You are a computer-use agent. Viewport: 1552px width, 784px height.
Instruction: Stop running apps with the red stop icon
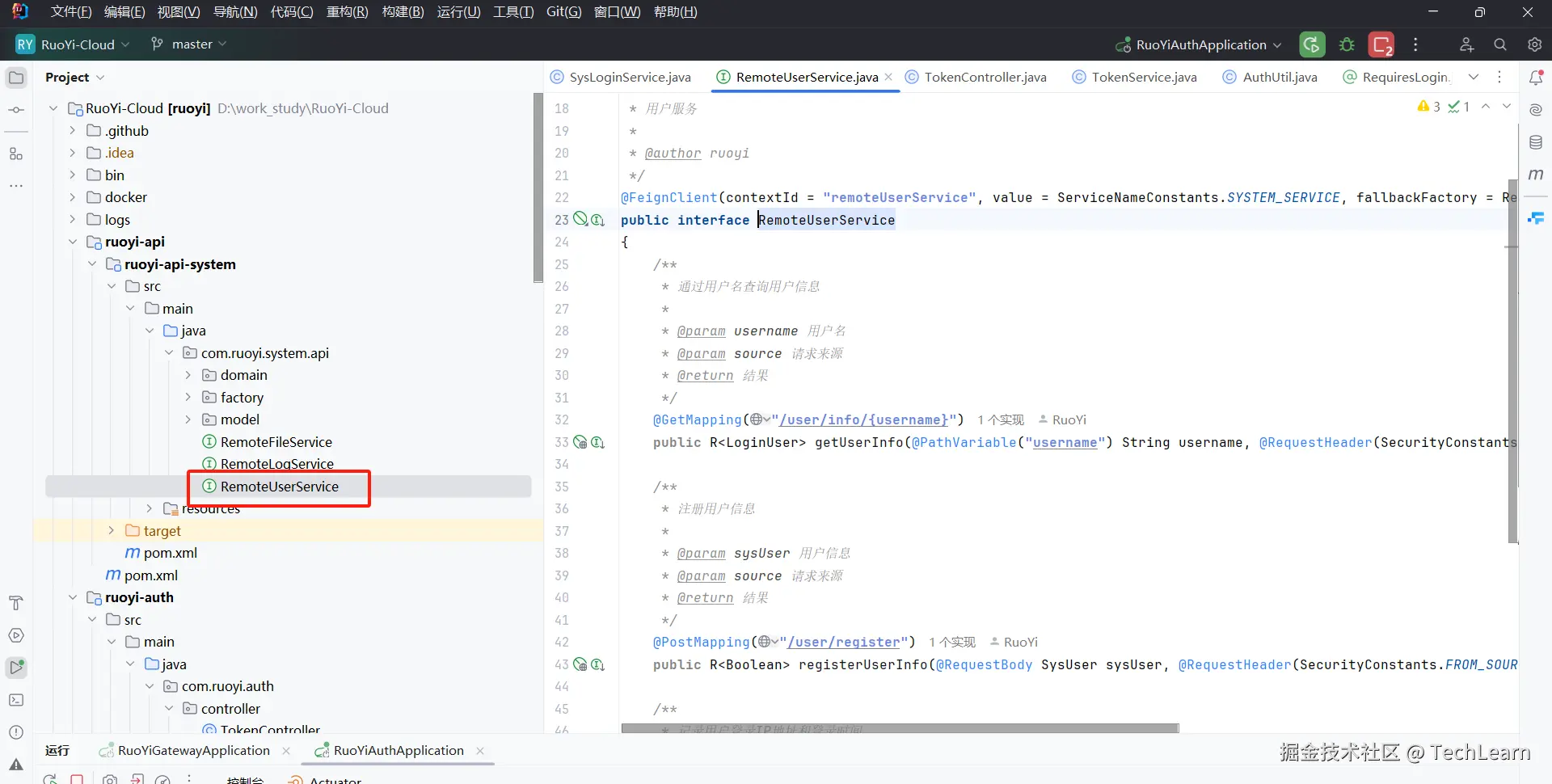(x=1381, y=44)
